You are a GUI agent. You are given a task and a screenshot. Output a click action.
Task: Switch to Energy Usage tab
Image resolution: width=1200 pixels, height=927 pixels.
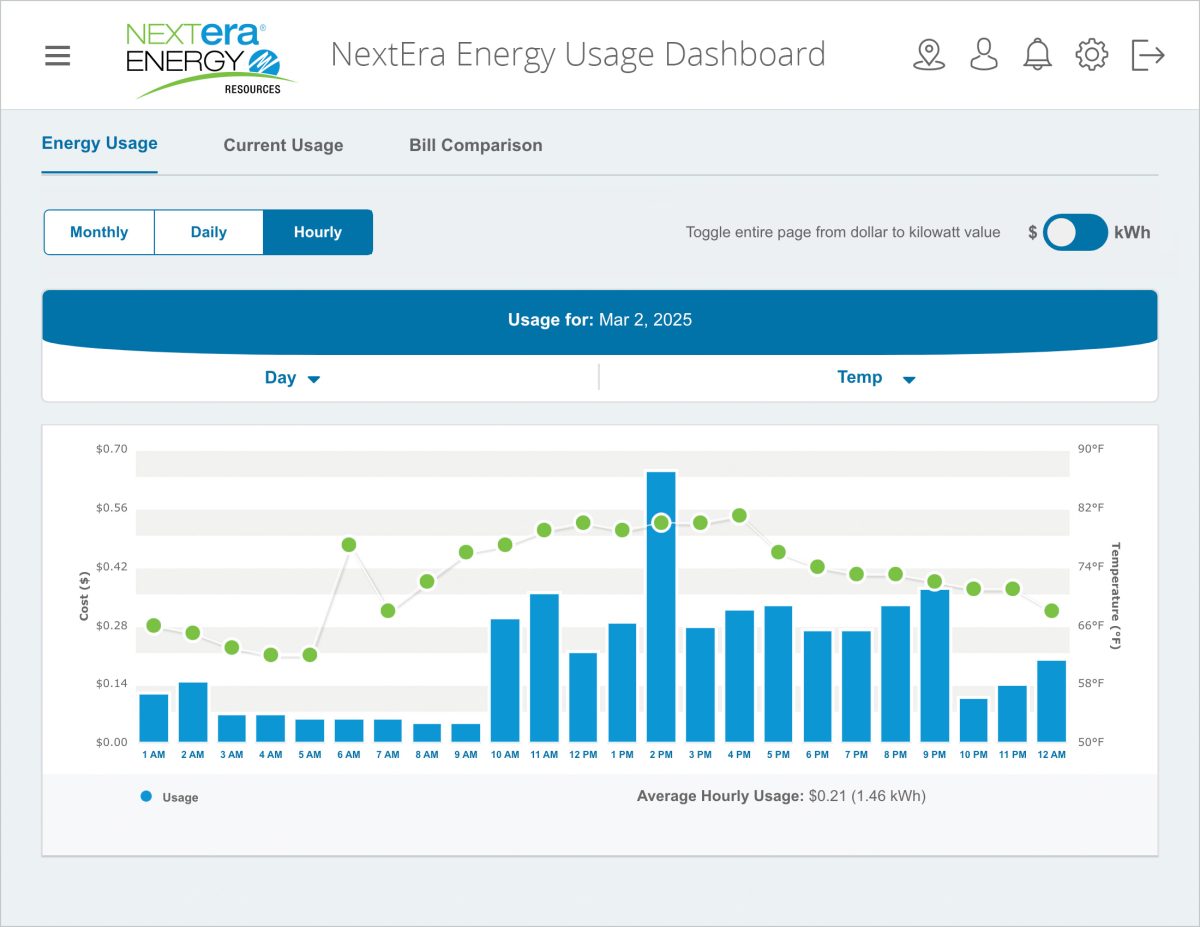[99, 143]
